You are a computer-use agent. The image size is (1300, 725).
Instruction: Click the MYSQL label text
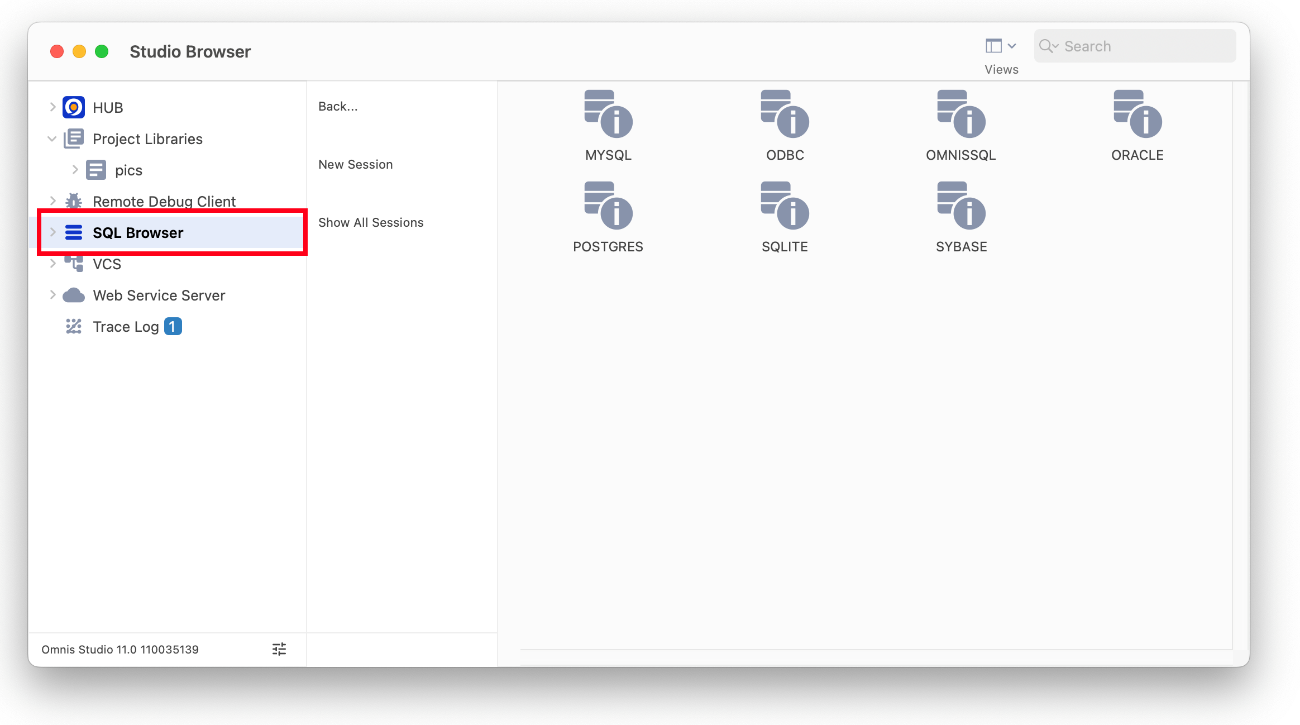point(608,155)
